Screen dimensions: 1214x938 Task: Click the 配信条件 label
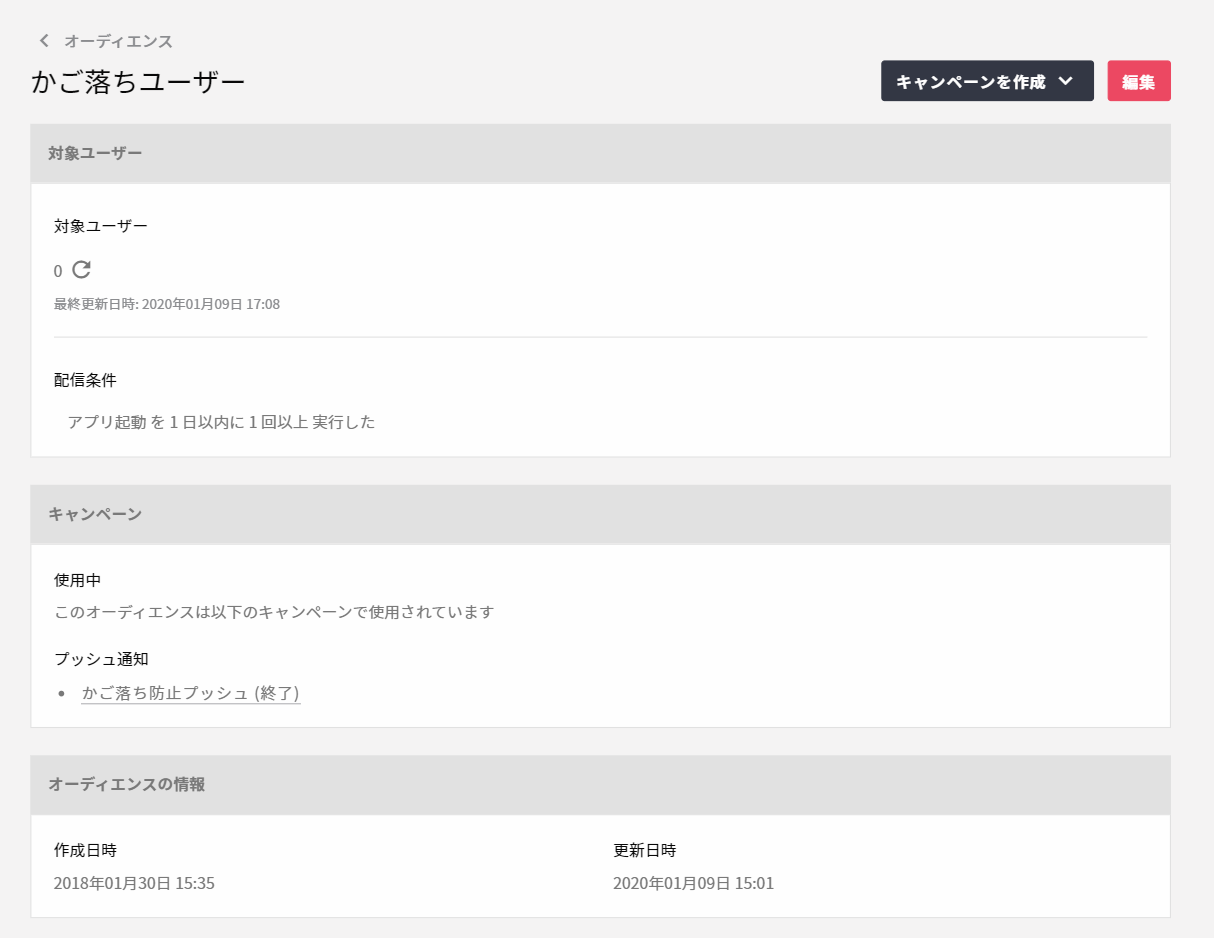pos(85,380)
